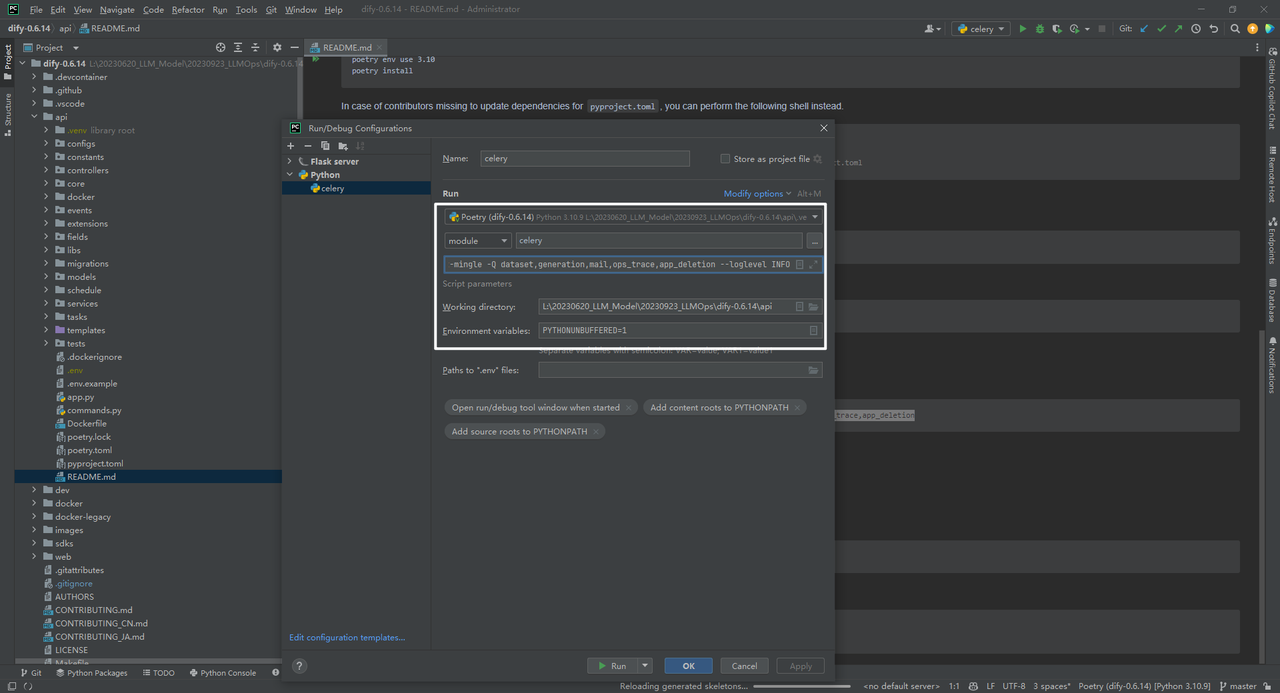Open the module type dropdown
This screenshot has height=693, width=1280.
[477, 240]
